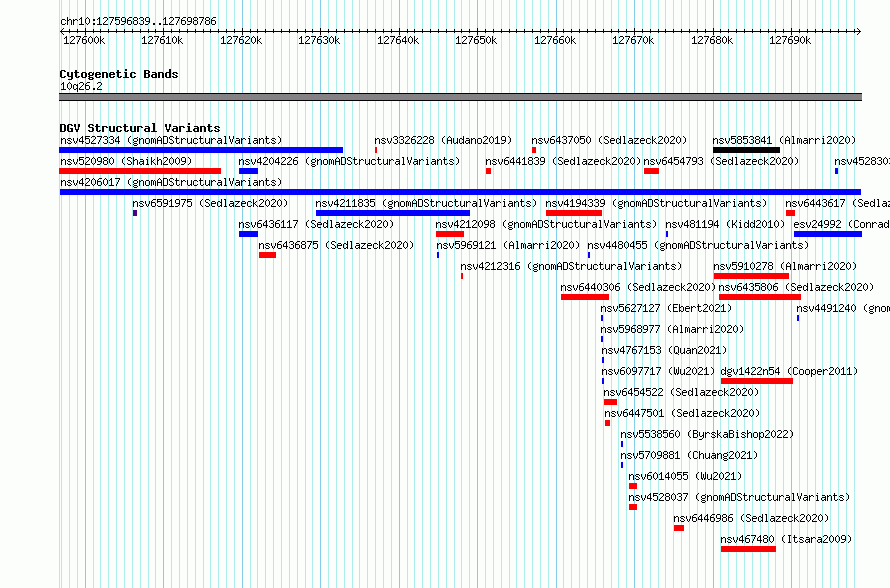Screen dimensions: 890x588
Task: Click nsv3326228 (Audano2019) label
Action: 443,140
